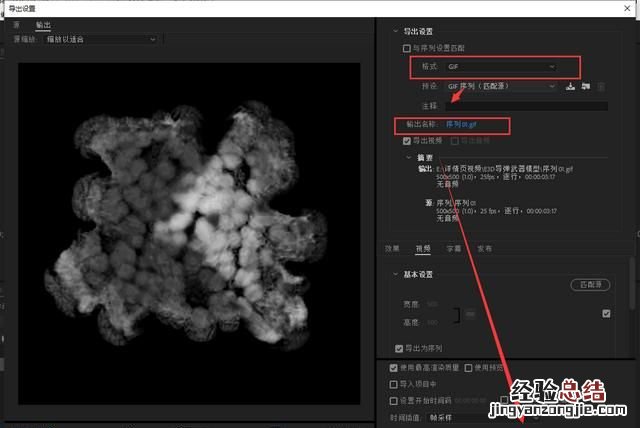Toggle 使用最高渲染质量 checkbox
Image resolution: width=640 pixels, height=428 pixels.
[x=393, y=368]
